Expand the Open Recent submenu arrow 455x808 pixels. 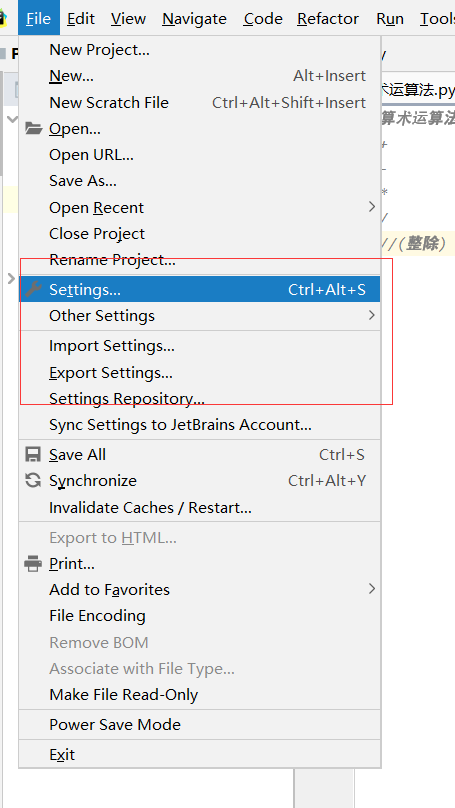point(372,207)
